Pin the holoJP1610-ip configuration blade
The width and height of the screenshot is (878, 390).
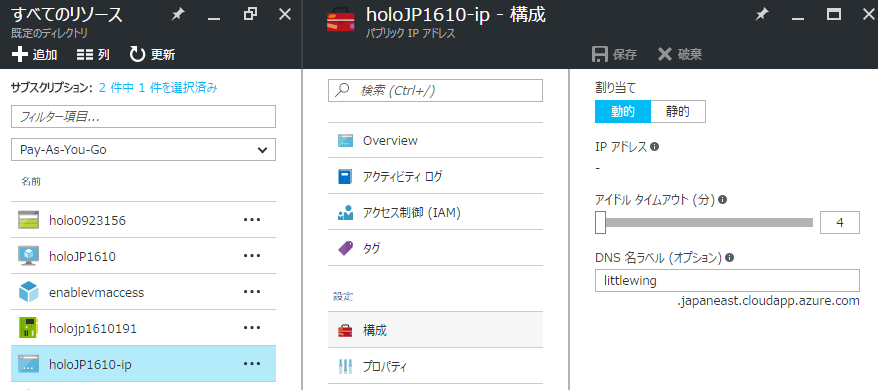click(x=762, y=15)
